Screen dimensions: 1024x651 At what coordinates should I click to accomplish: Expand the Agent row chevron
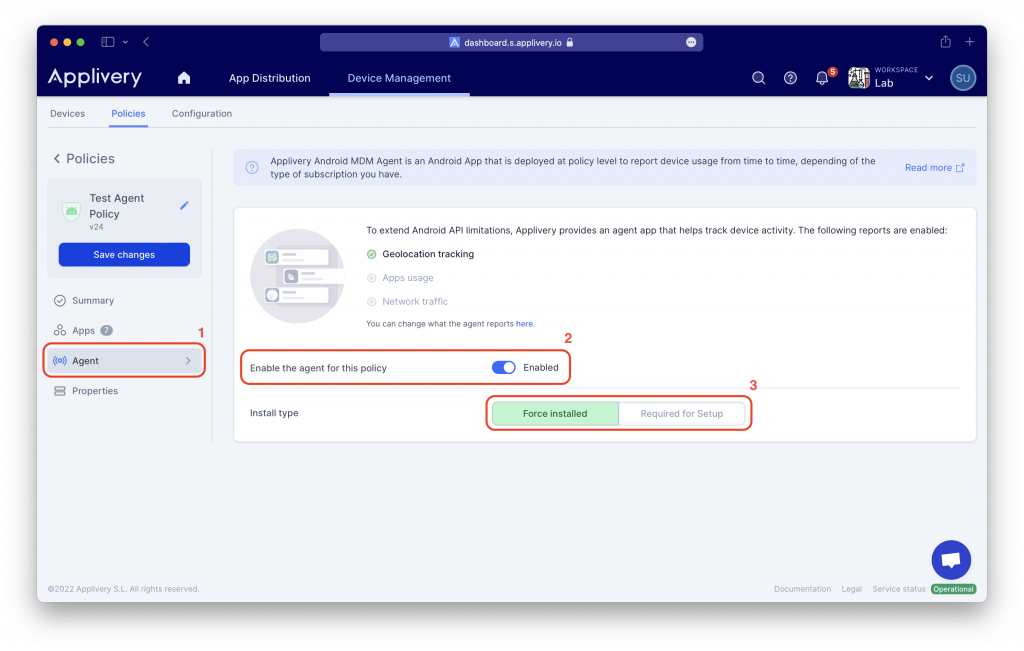[188, 361]
